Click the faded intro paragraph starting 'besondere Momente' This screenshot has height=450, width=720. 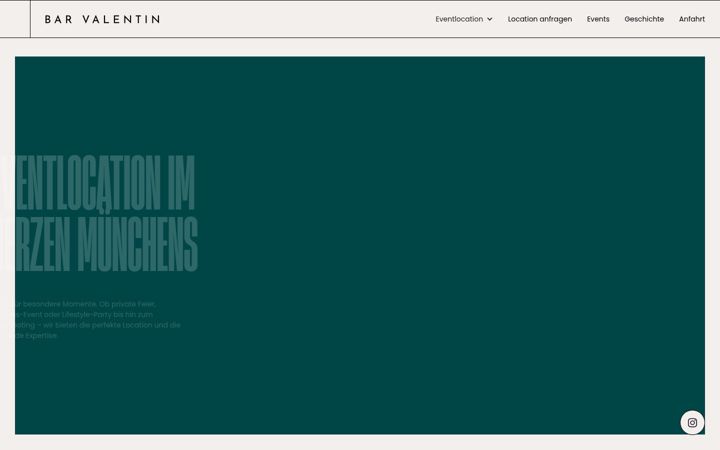(96, 320)
